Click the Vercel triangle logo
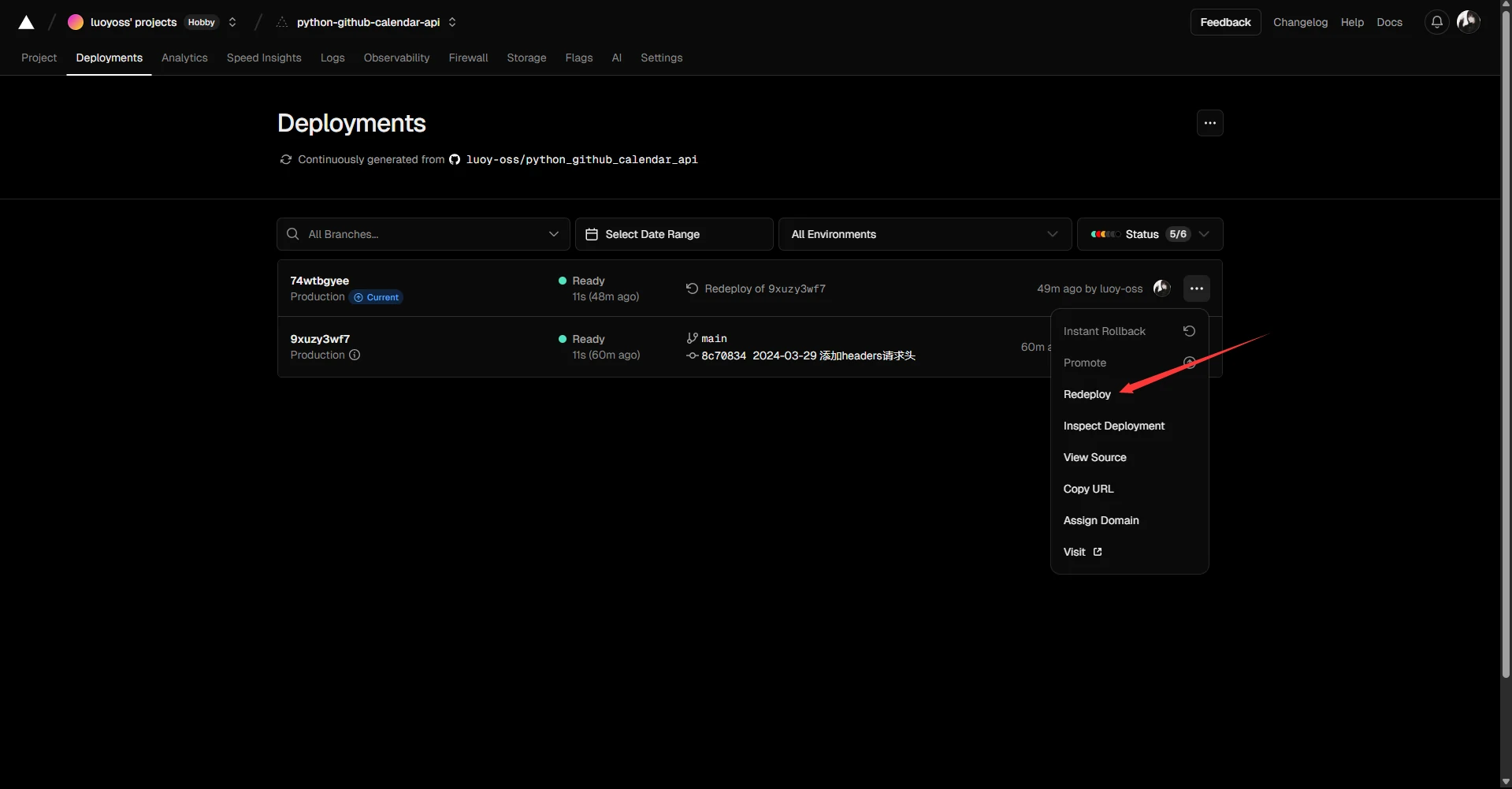1512x789 pixels. [26, 22]
